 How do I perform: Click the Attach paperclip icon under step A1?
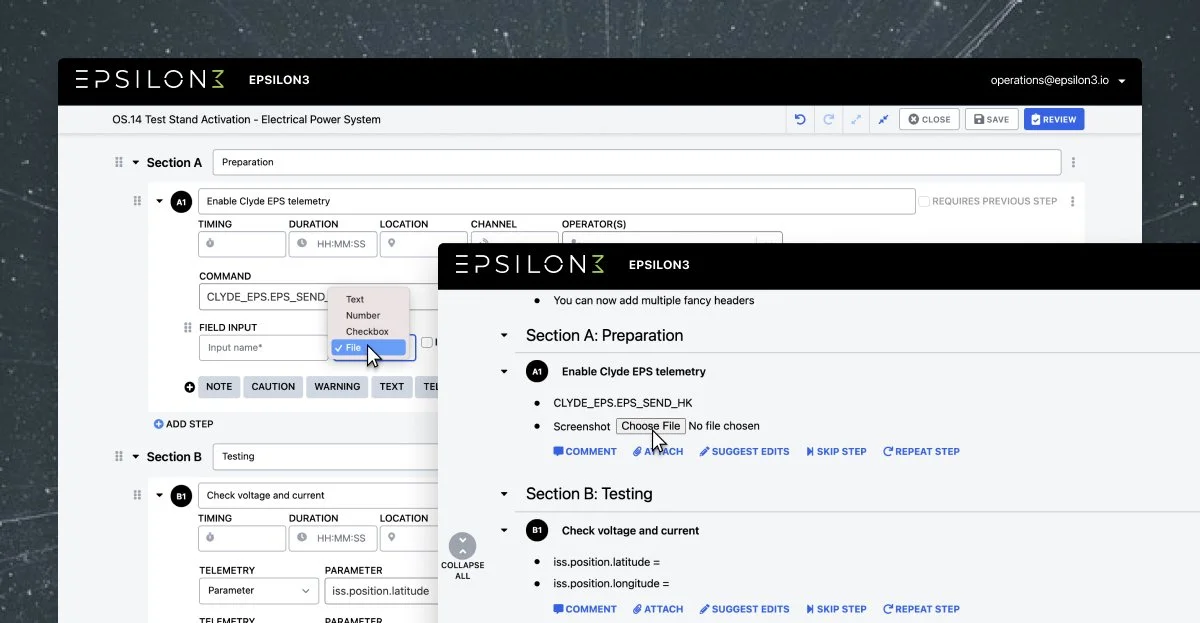click(637, 451)
